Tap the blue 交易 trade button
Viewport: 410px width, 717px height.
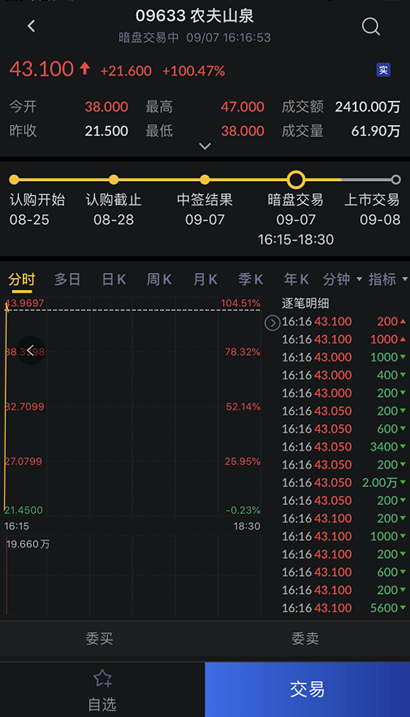tap(308, 690)
